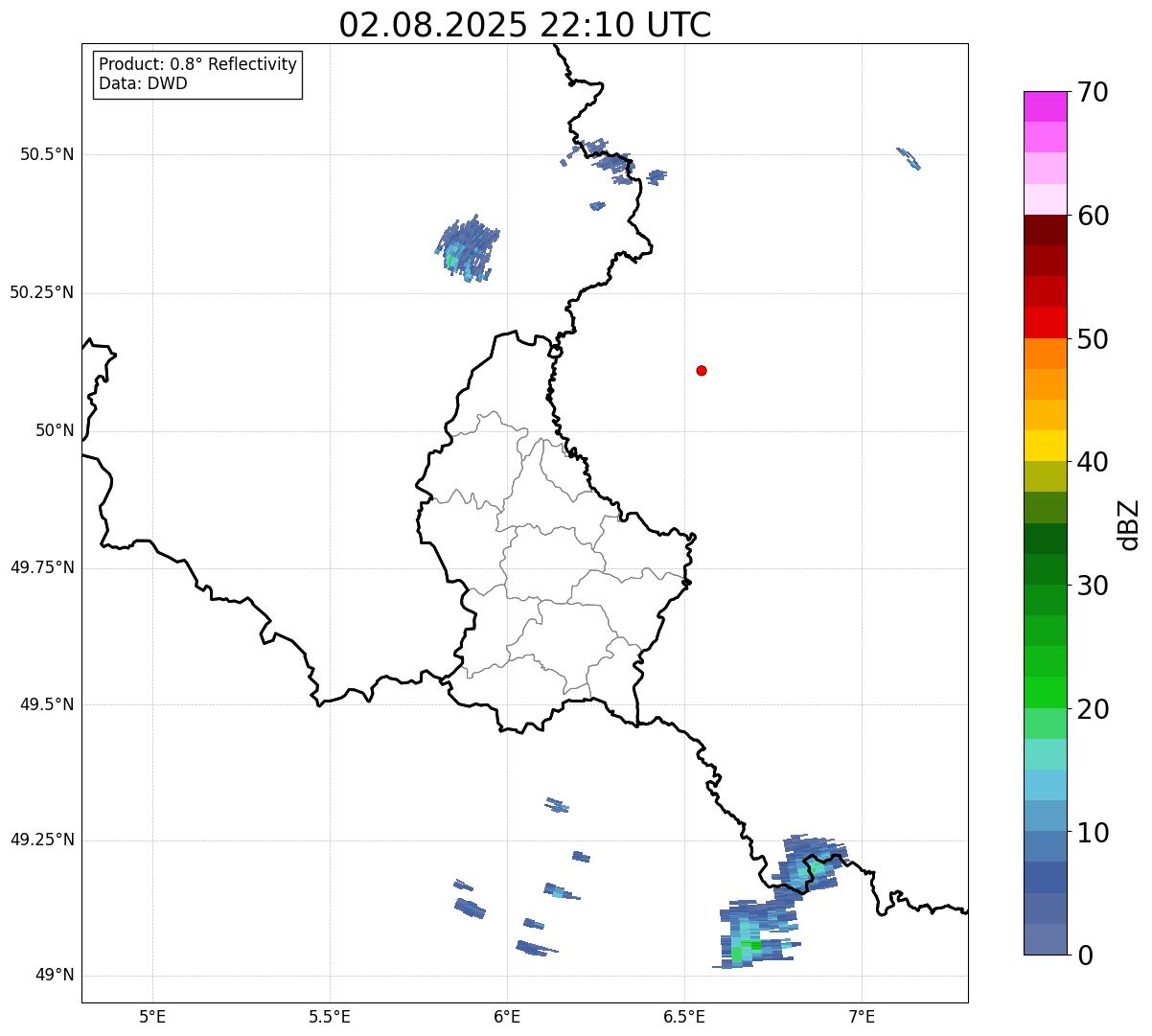Click the colorbar value 50

click(1093, 339)
